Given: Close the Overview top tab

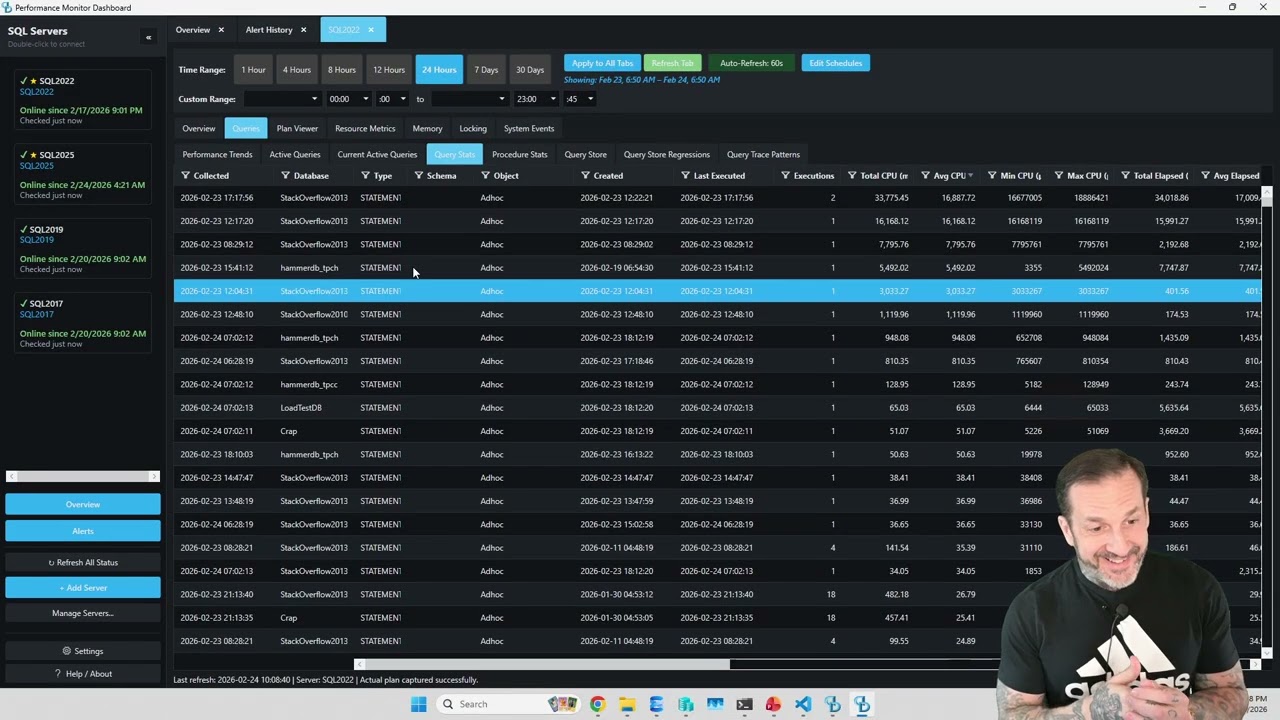Looking at the screenshot, I should click(221, 30).
